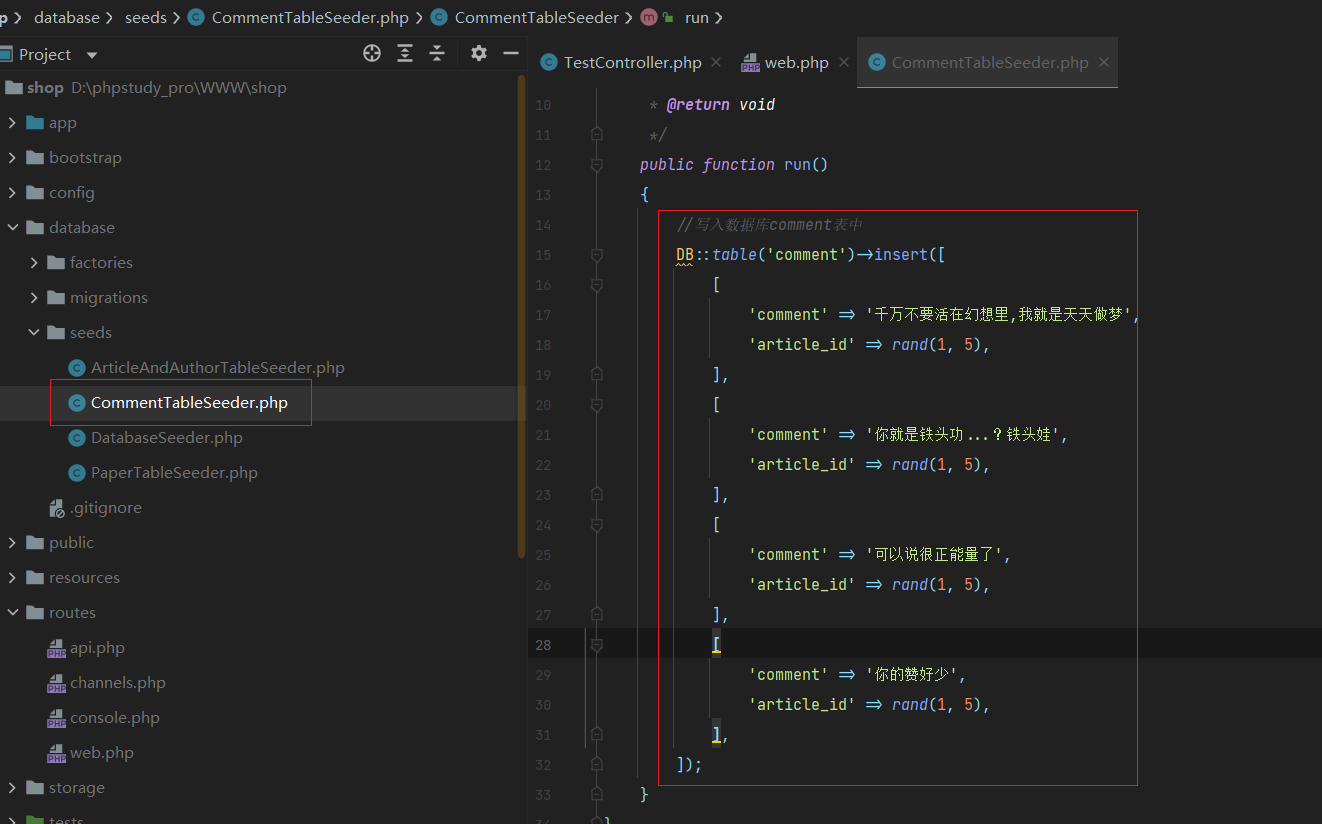Click the fold marker on line 16

pyautogui.click(x=597, y=284)
